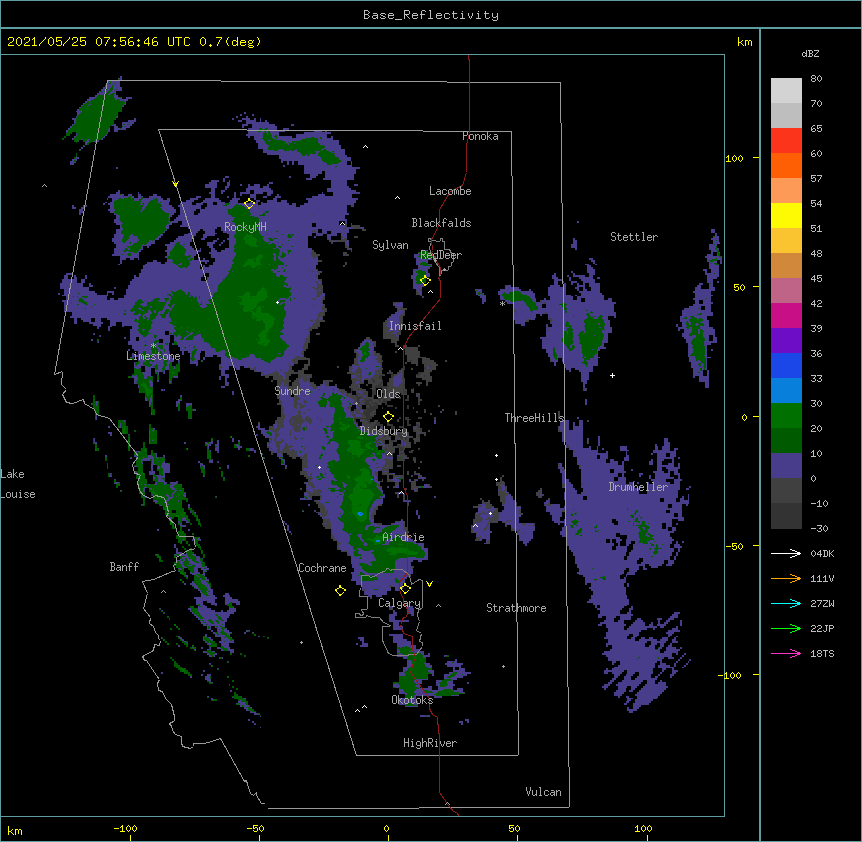862x842 pixels.
Task: Select the 36 dBZ blue color swatch
Action: click(x=786, y=365)
